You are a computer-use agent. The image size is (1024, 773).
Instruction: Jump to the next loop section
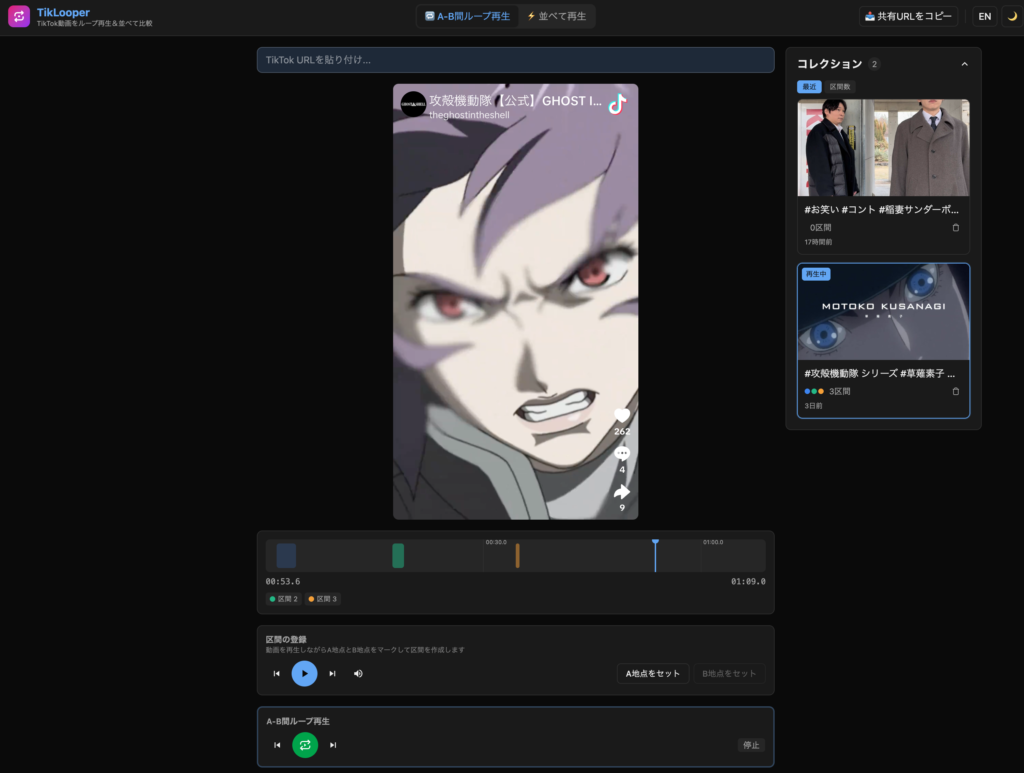pos(332,744)
